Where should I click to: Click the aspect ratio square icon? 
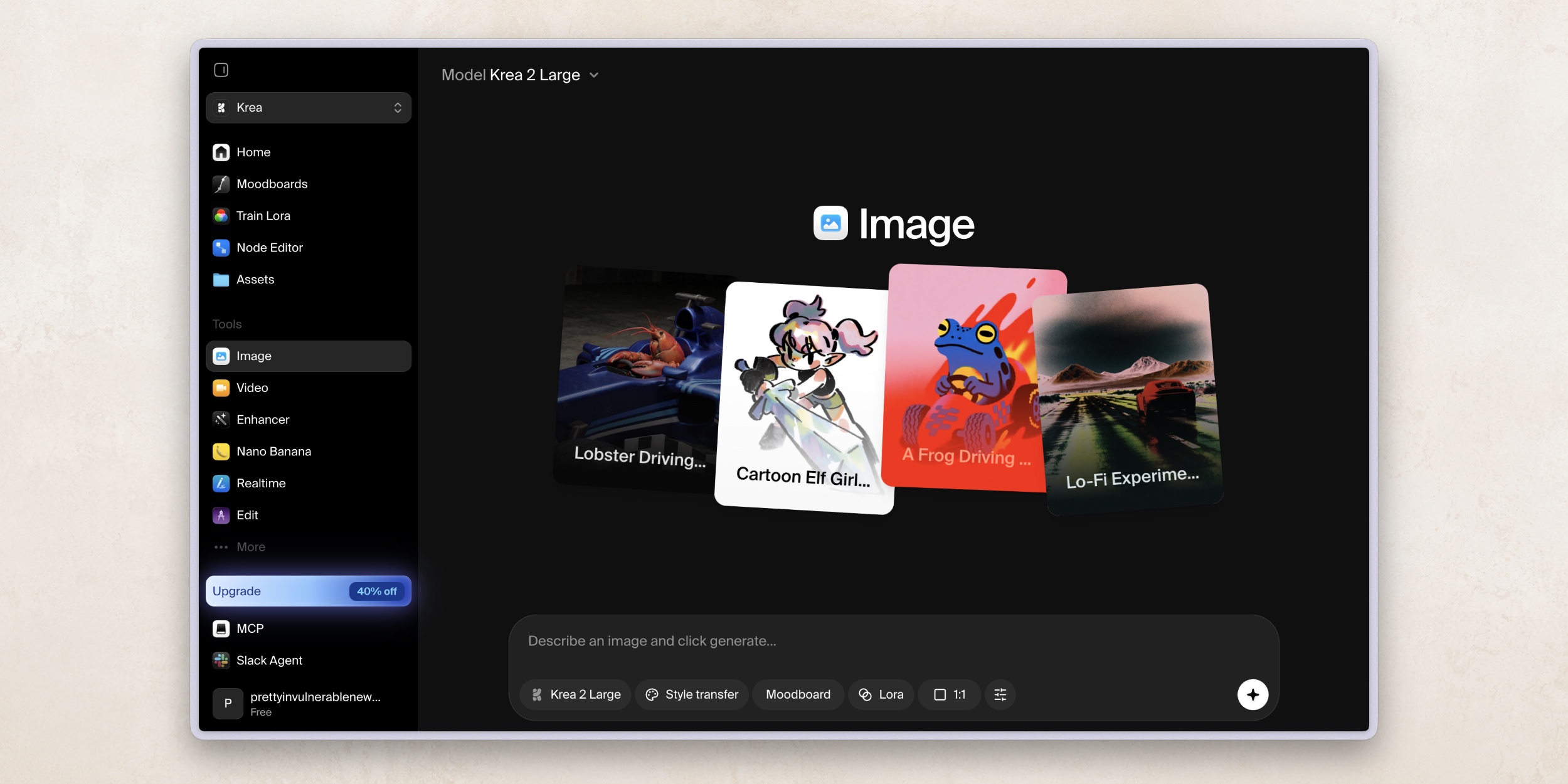point(940,695)
